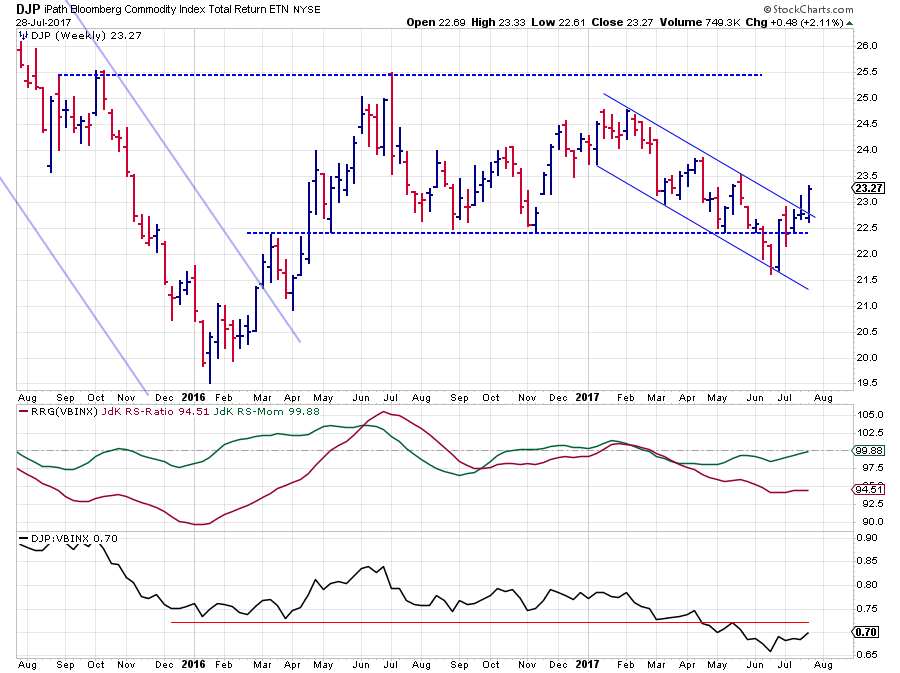Viewport: 900px width, 673px height.
Task: Click the 2017 year label under the price panel
Action: [x=587, y=397]
